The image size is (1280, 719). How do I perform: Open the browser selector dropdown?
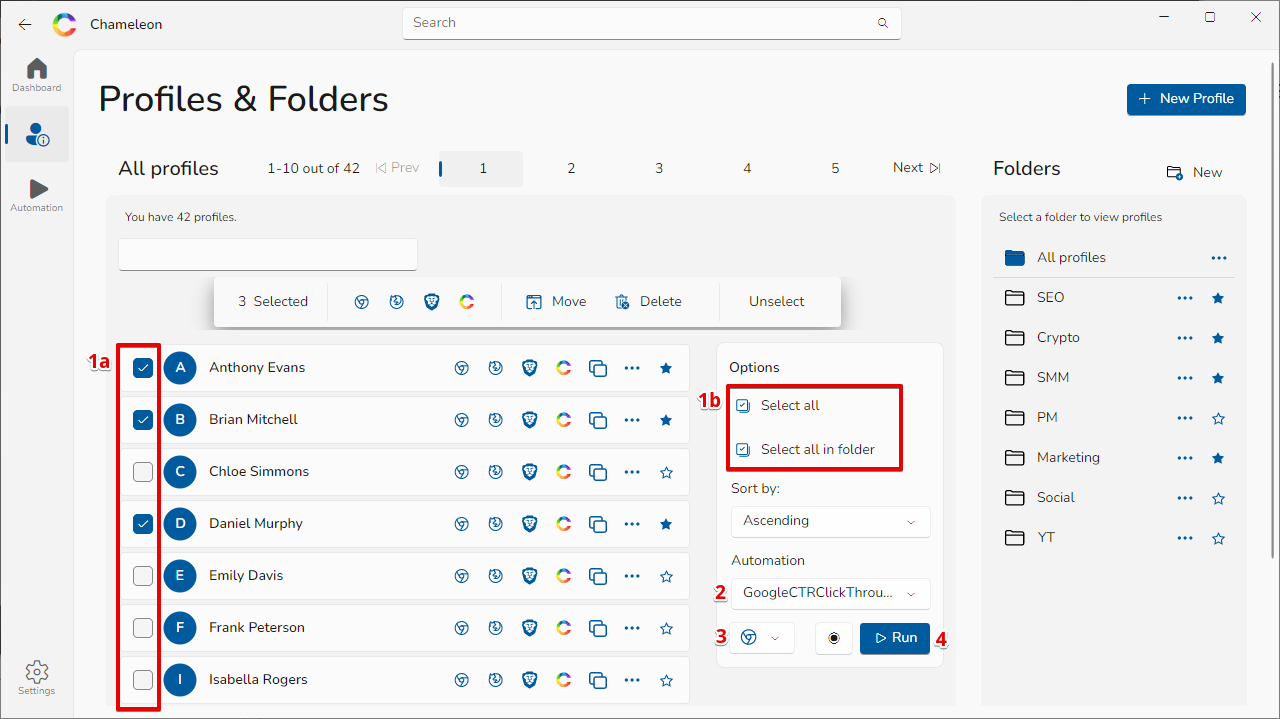(x=762, y=638)
